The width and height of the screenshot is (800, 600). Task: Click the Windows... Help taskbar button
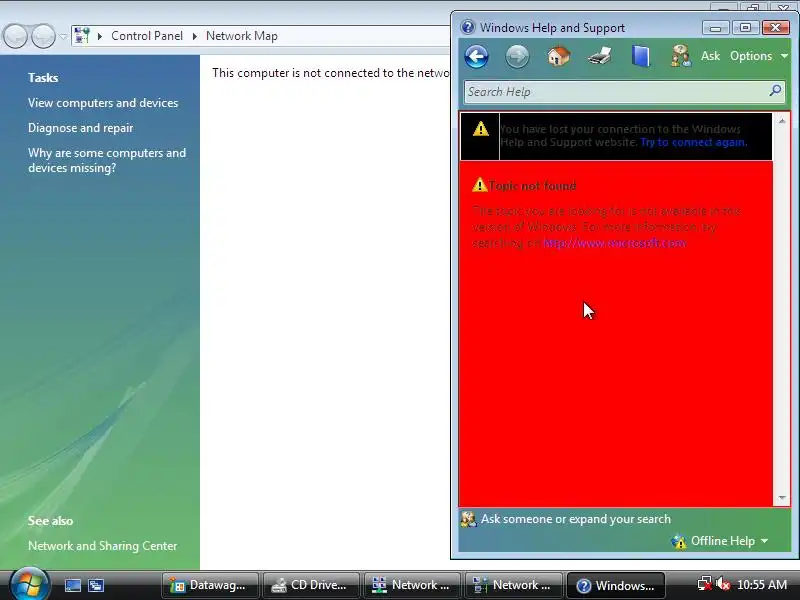(615, 585)
